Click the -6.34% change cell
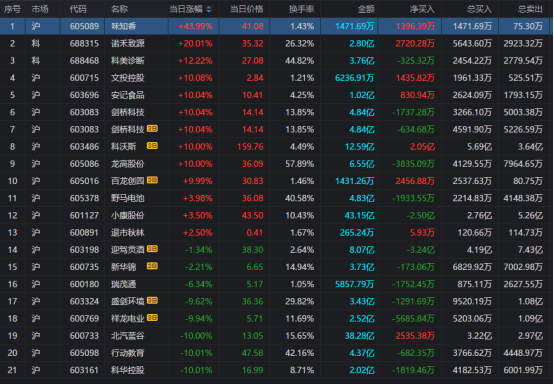Viewport: 554px width, 384px height. pos(199,284)
